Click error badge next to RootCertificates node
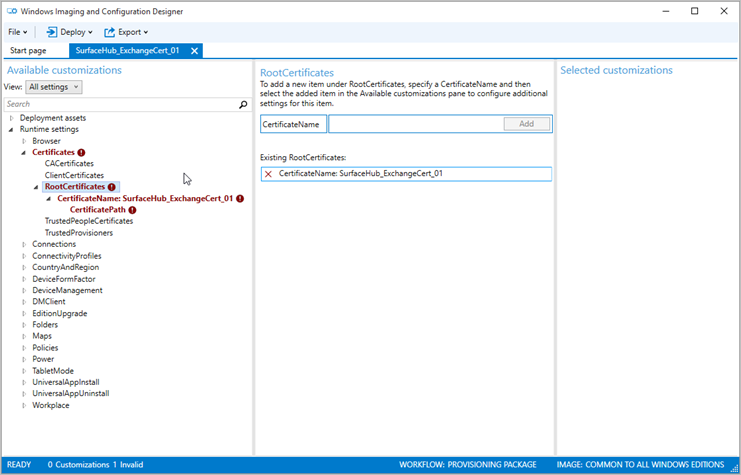741x475 pixels. click(112, 187)
